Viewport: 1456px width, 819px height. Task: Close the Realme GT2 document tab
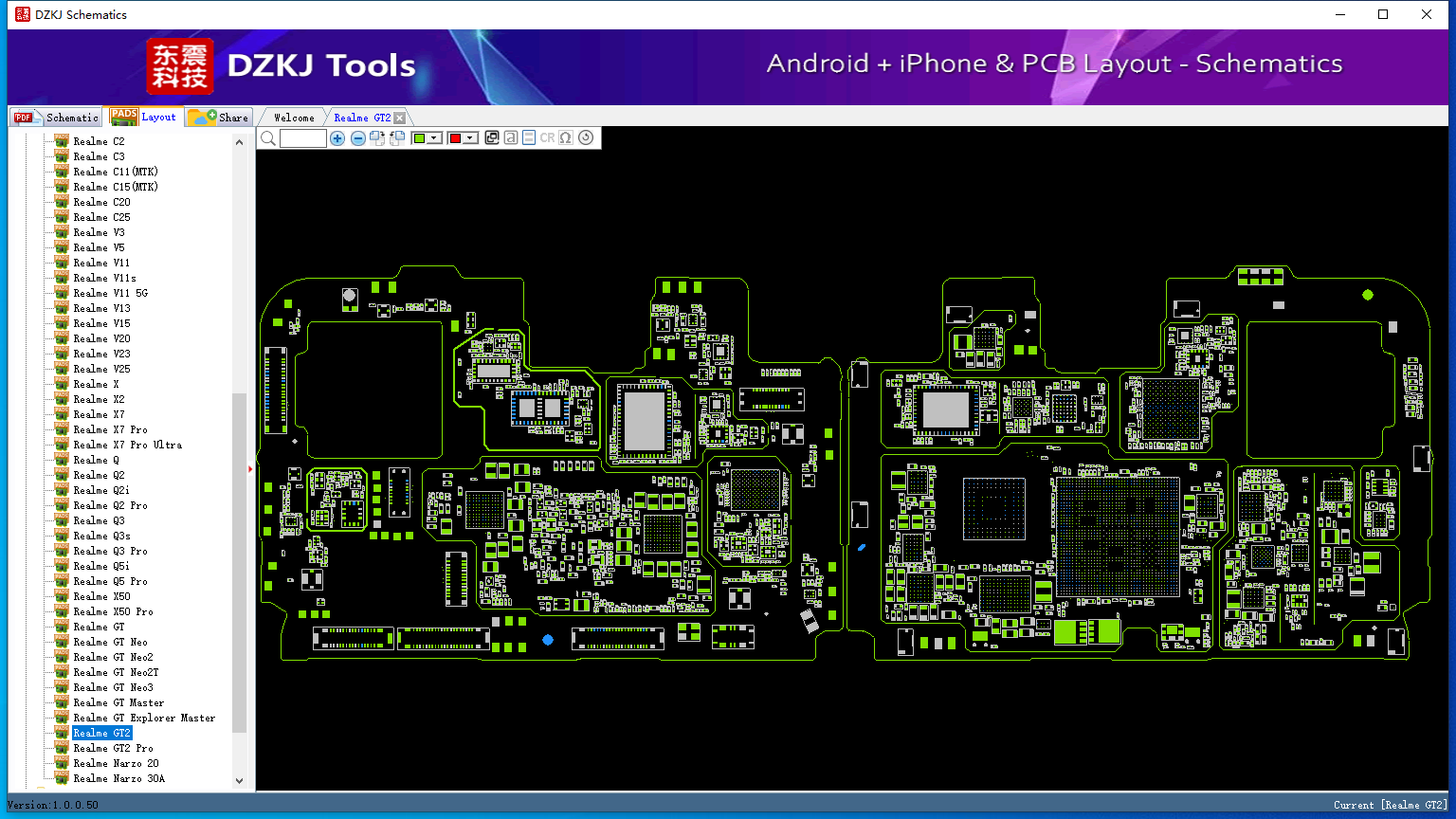coord(400,118)
